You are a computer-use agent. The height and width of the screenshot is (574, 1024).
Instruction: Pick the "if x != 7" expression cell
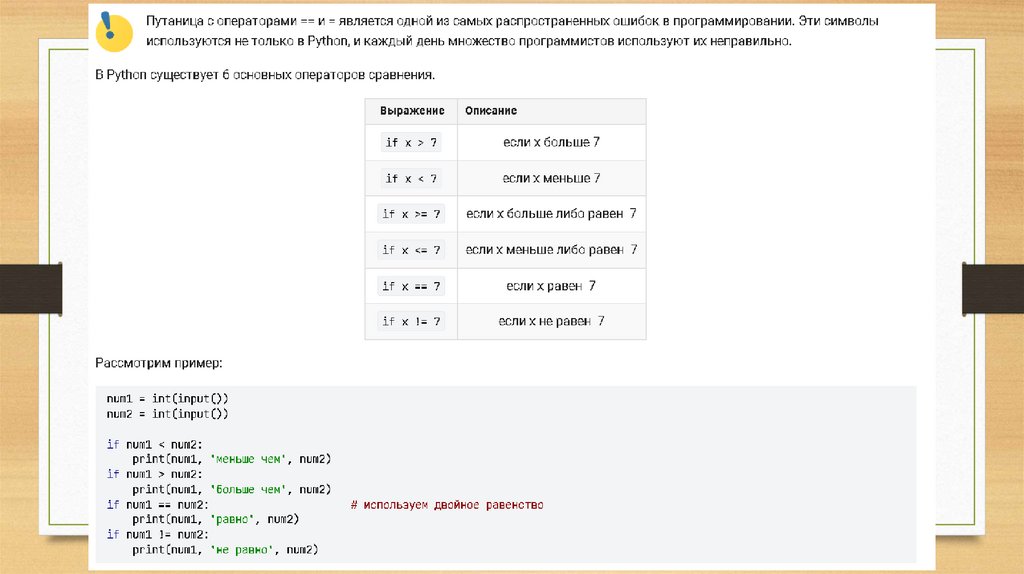click(411, 322)
